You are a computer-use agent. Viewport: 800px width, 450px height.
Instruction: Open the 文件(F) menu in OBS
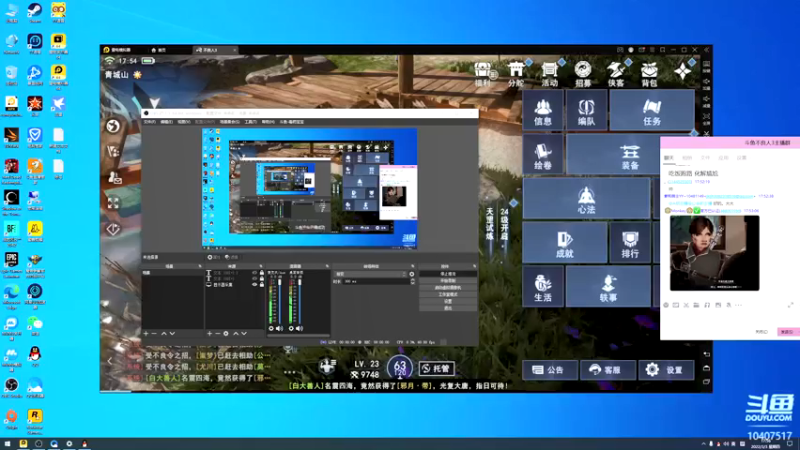pos(149,122)
